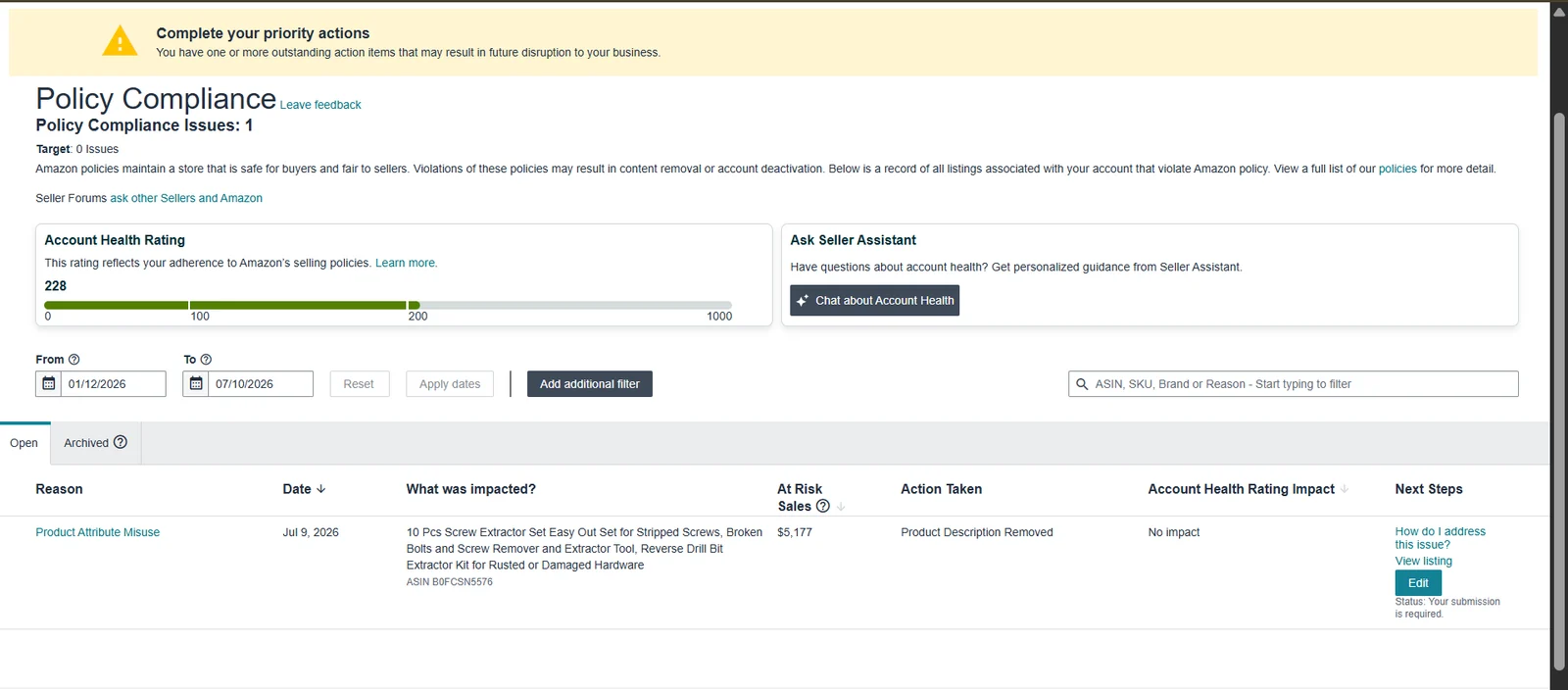
Task: Click the ASIN, SKU, Brand search field
Action: coord(1294,384)
